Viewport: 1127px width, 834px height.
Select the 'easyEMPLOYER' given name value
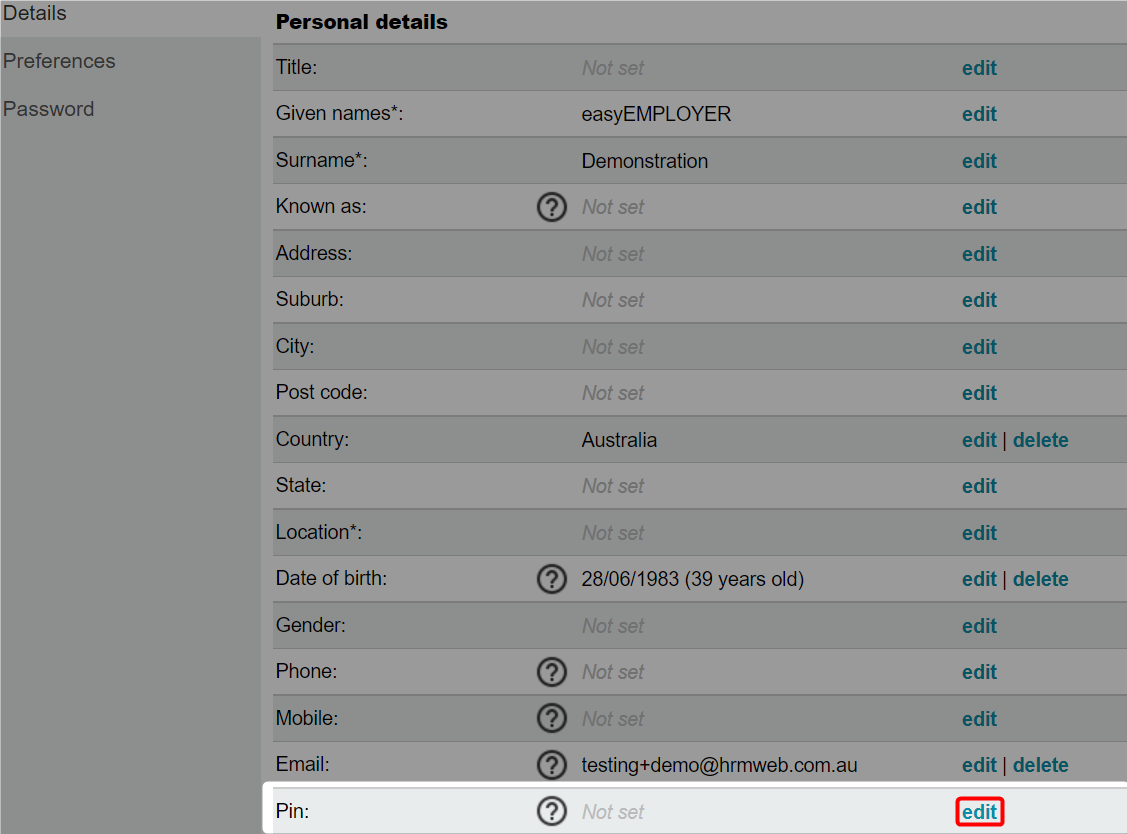[x=656, y=114]
